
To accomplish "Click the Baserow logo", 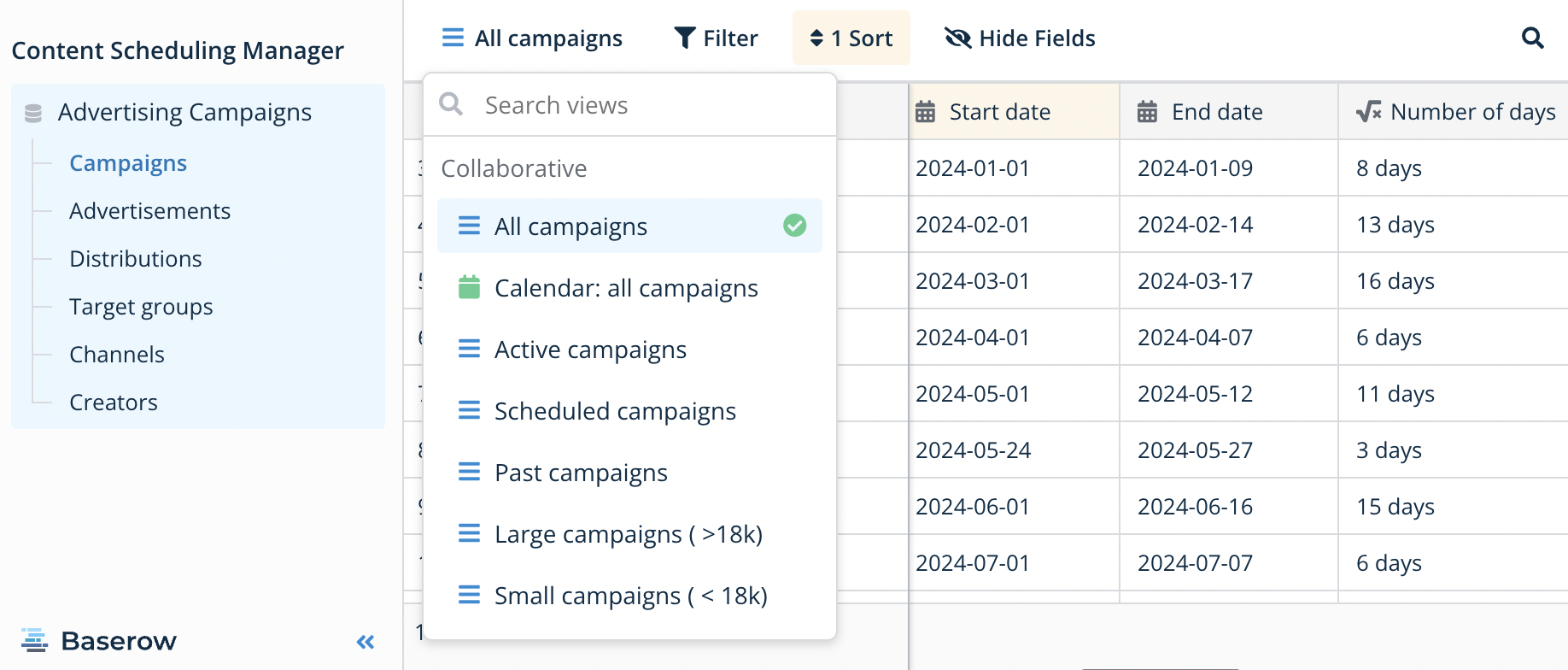I will tap(98, 641).
